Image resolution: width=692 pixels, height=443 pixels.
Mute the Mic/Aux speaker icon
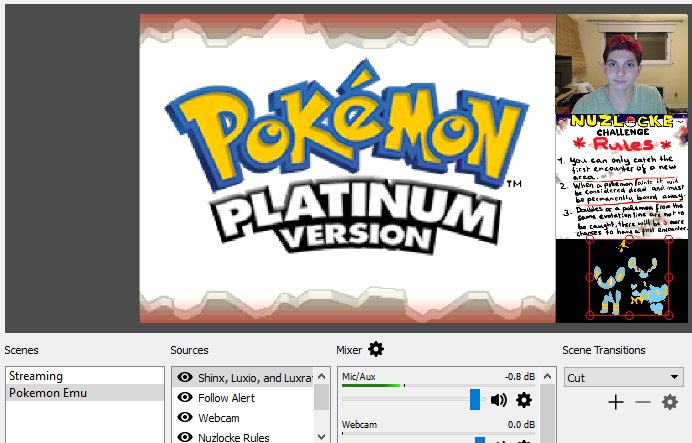coord(499,400)
